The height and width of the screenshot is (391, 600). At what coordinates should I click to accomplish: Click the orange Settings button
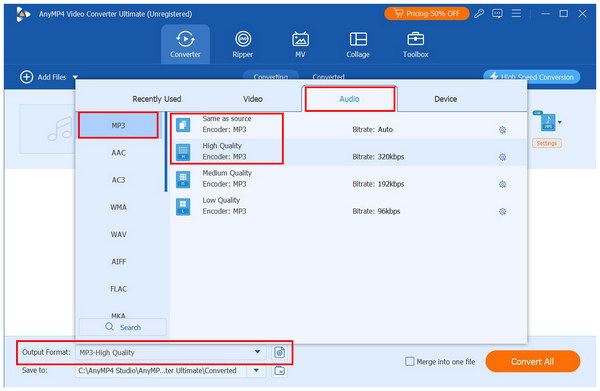pyautogui.click(x=546, y=143)
